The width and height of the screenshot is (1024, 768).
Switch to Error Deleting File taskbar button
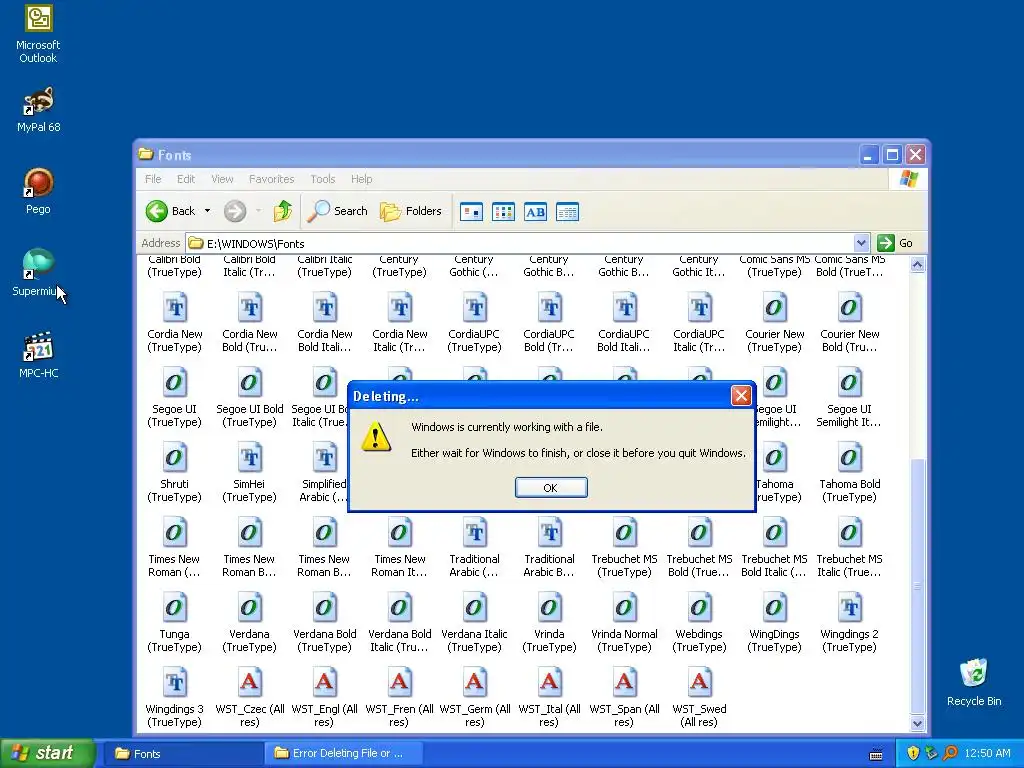(343, 754)
